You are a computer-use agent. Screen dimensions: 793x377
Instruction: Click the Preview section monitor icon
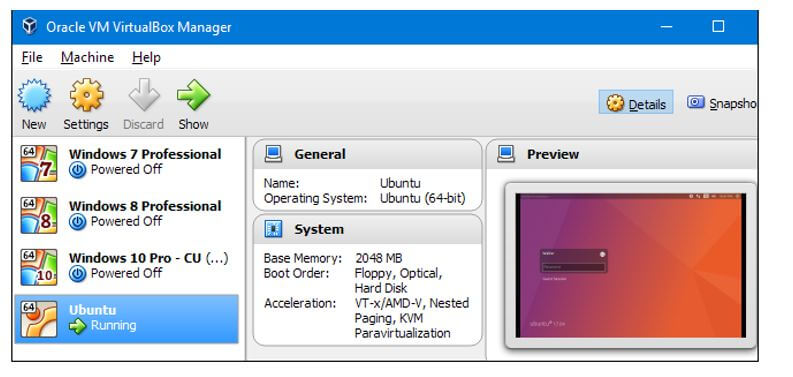506,154
